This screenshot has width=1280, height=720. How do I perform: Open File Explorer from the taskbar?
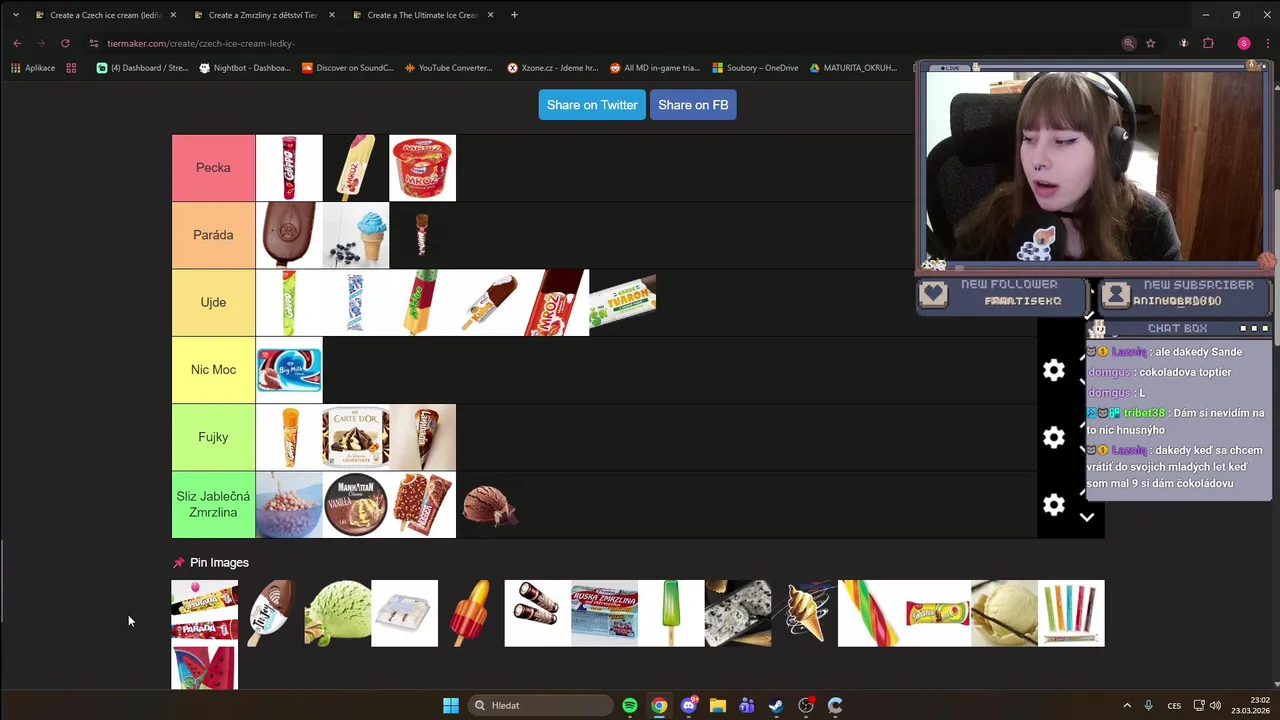pos(717,705)
